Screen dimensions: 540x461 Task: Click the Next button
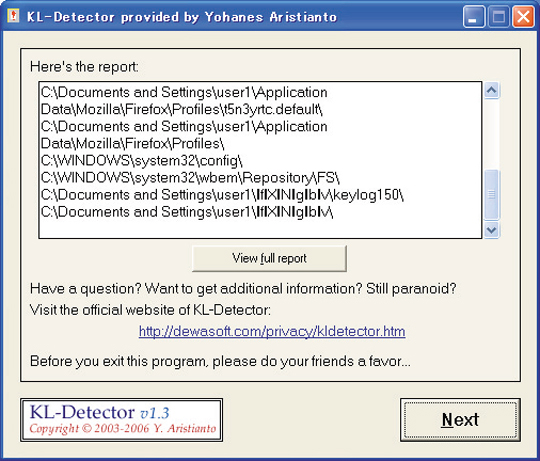(460, 420)
